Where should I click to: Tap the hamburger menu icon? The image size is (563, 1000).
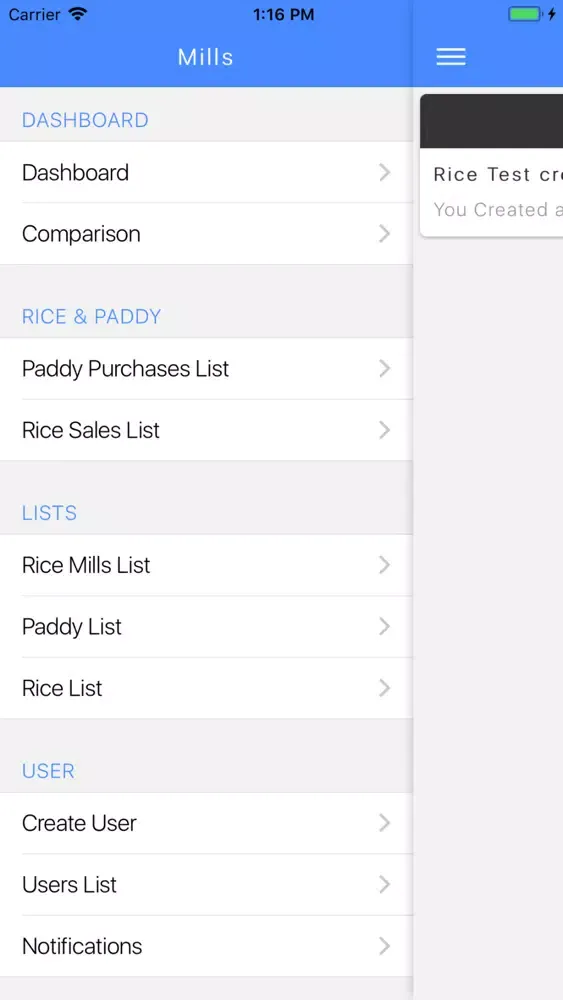(451, 57)
